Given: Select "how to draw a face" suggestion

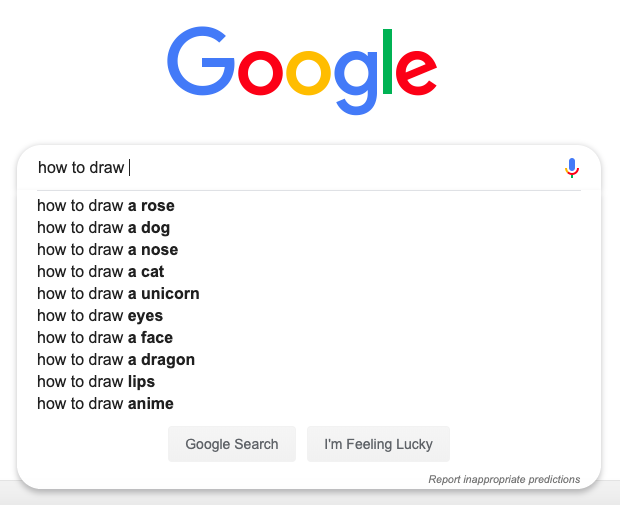Looking at the screenshot, I should pos(105,338).
